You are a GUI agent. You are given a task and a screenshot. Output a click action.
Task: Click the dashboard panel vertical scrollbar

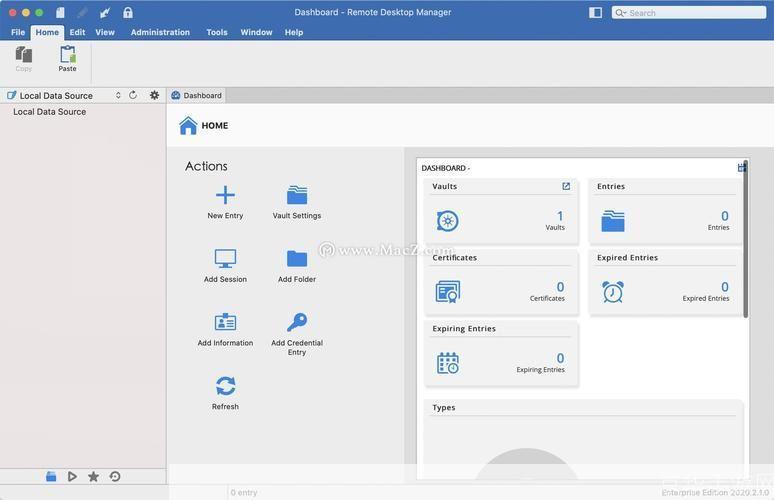[x=745, y=239]
